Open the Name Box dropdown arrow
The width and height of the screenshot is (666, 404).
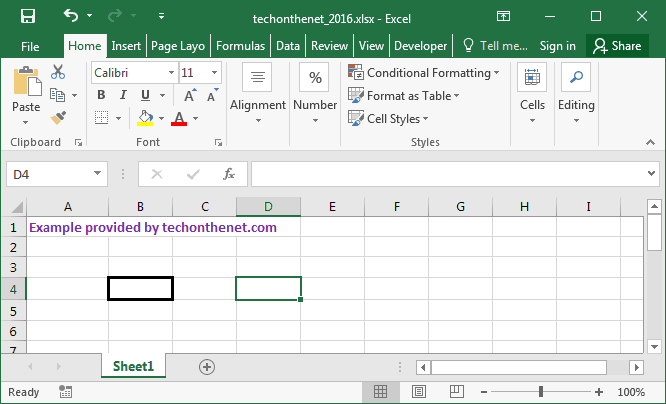click(97, 173)
